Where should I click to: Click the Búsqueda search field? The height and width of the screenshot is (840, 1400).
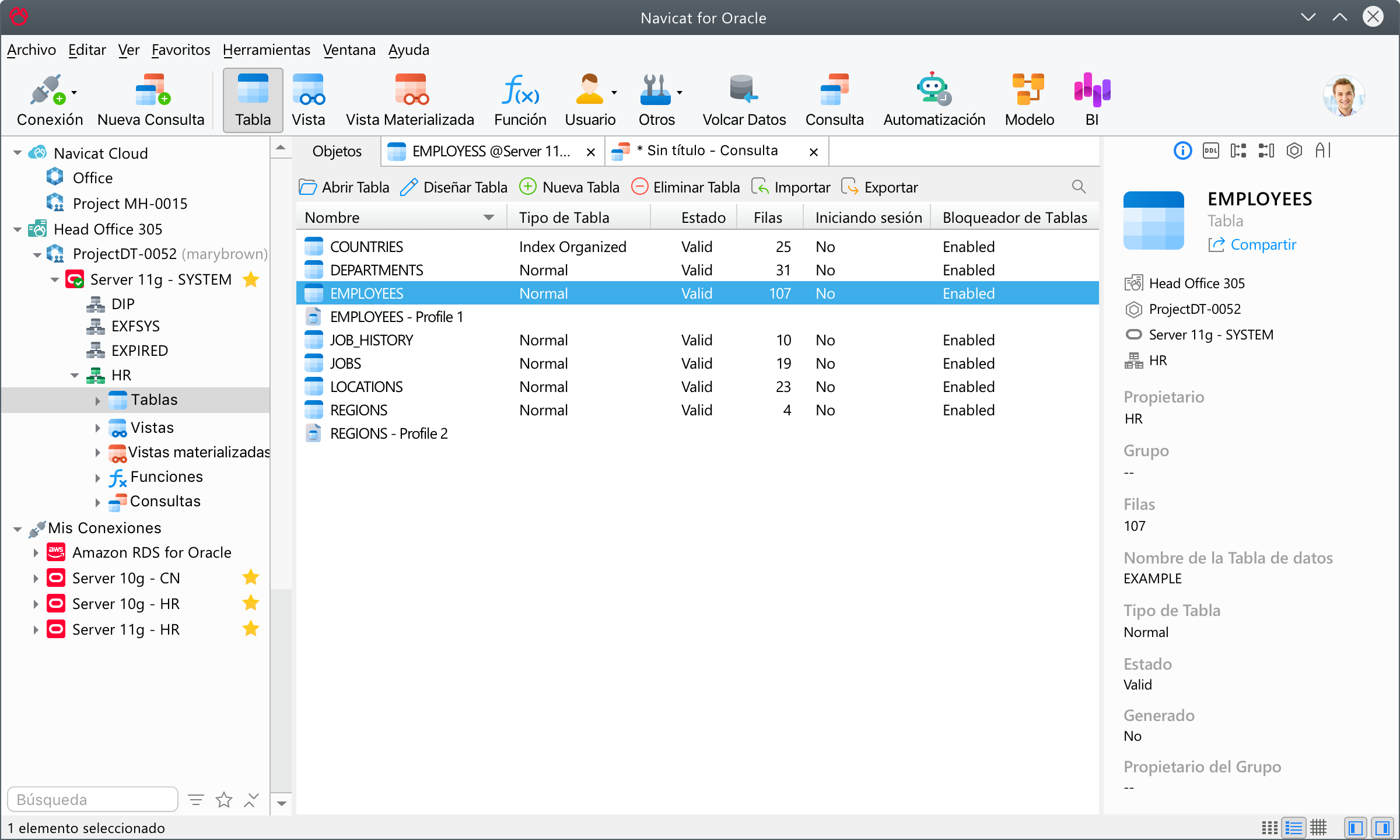point(92,800)
